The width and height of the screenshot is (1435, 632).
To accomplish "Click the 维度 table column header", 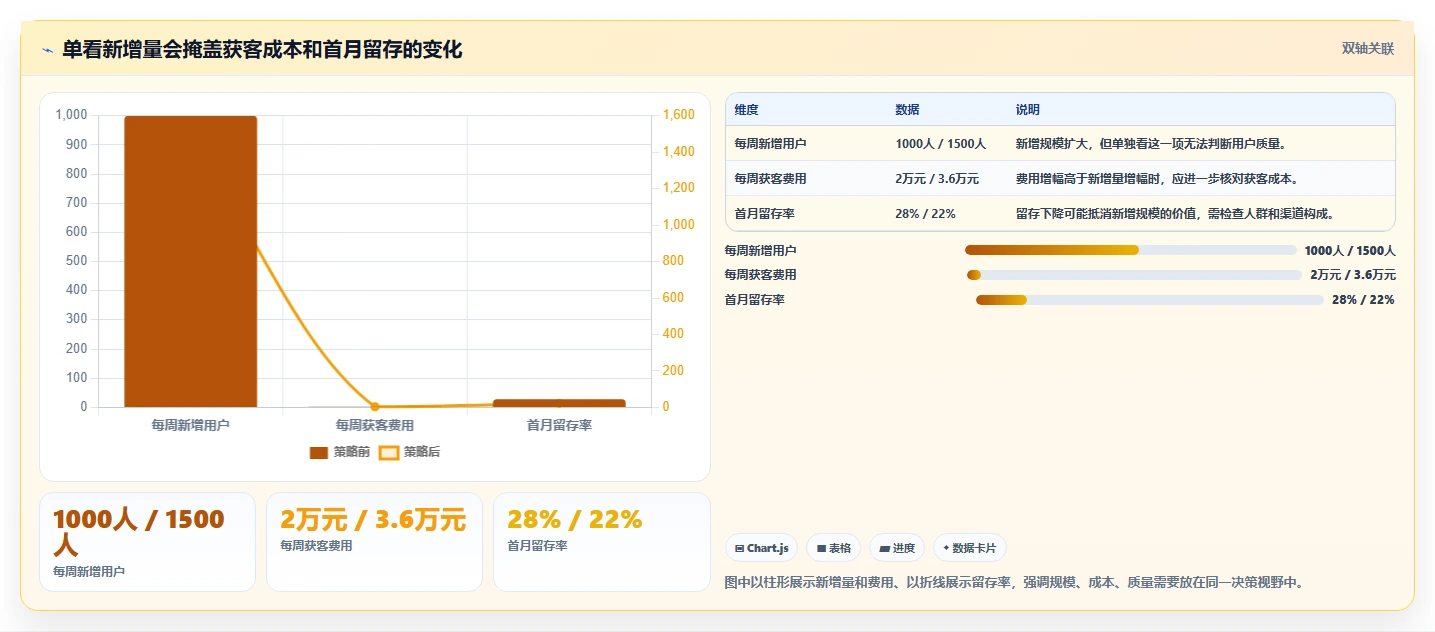I will 746,110.
